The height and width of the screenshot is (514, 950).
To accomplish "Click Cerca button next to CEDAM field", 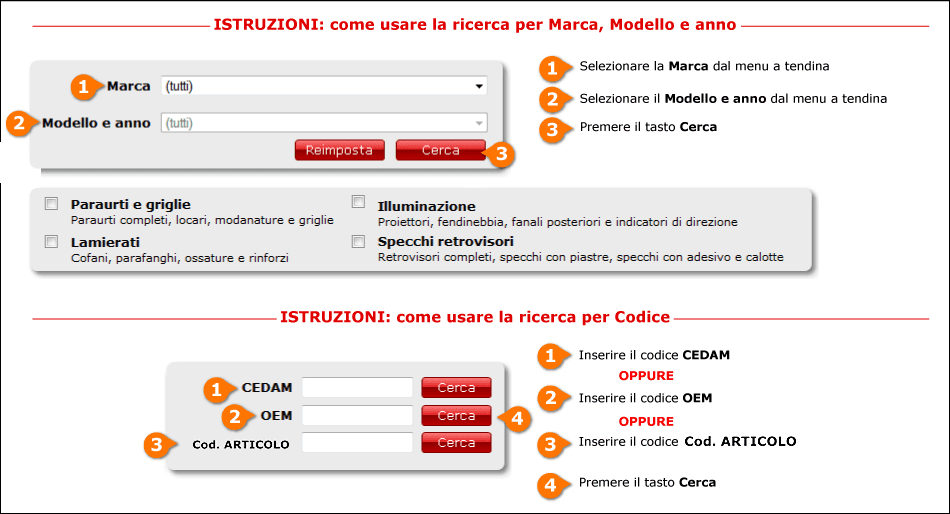I will click(x=456, y=387).
